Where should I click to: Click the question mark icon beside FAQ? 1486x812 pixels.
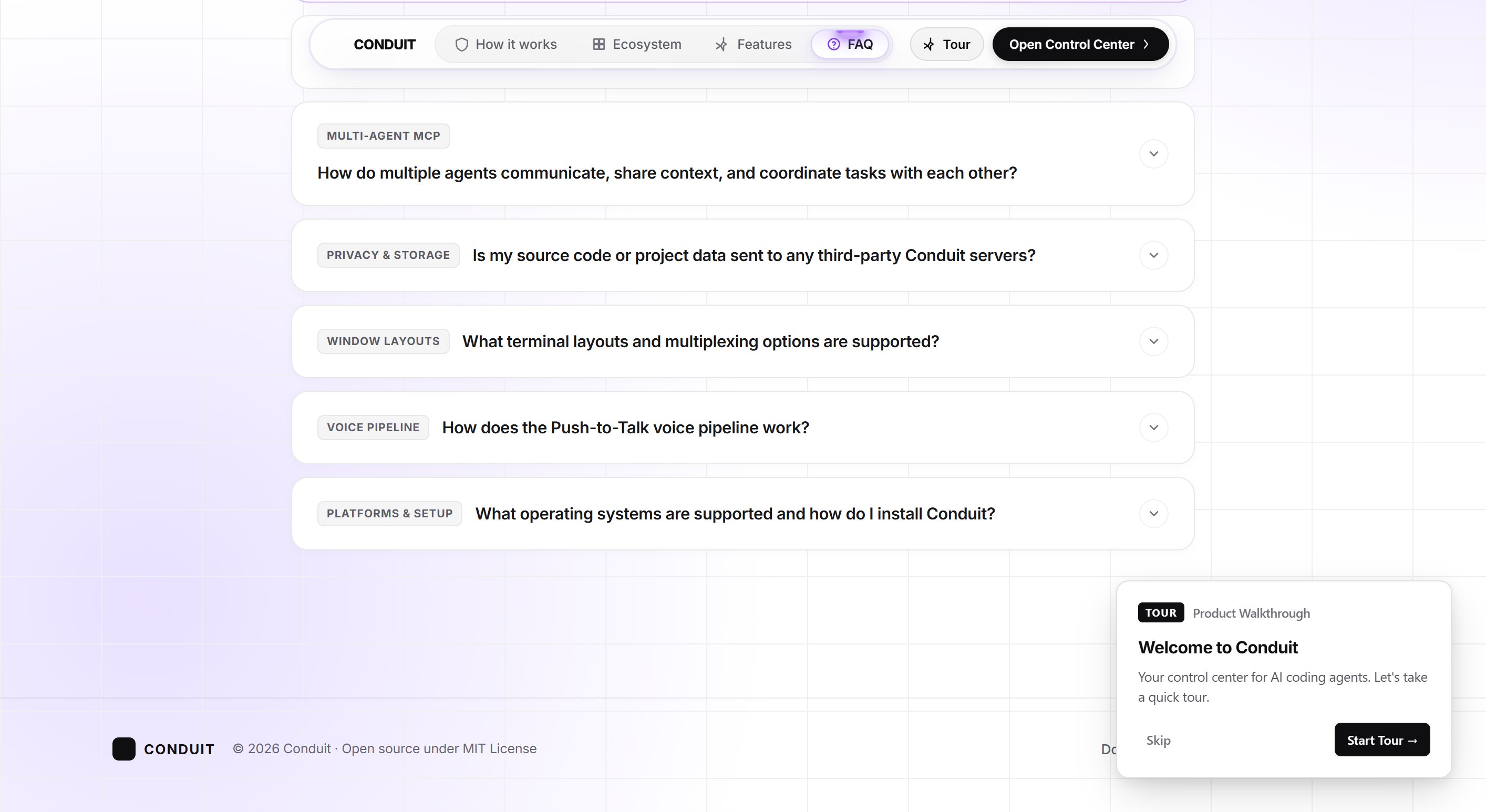(833, 45)
